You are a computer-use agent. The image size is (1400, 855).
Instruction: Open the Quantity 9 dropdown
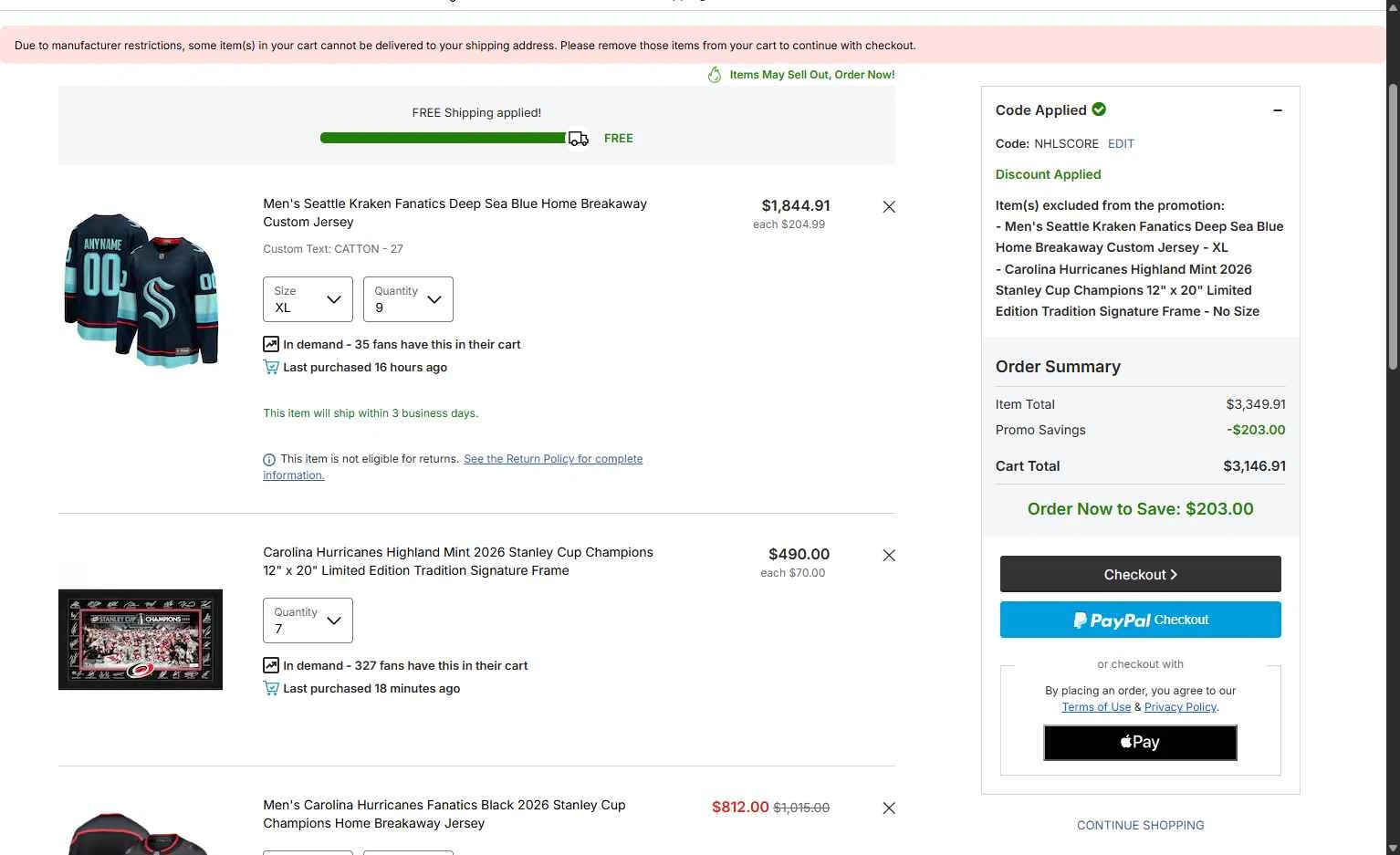click(408, 299)
